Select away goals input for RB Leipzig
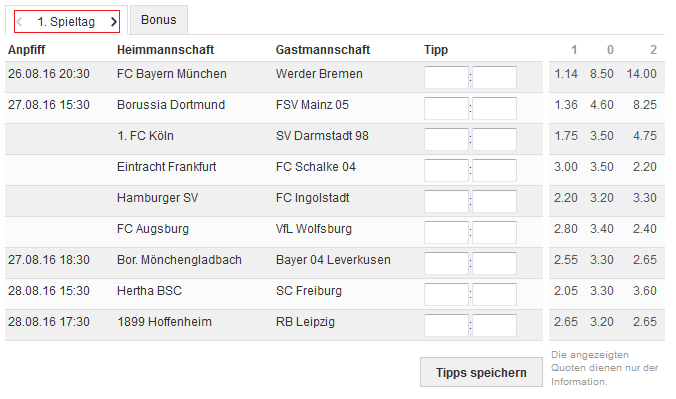 [x=494, y=326]
